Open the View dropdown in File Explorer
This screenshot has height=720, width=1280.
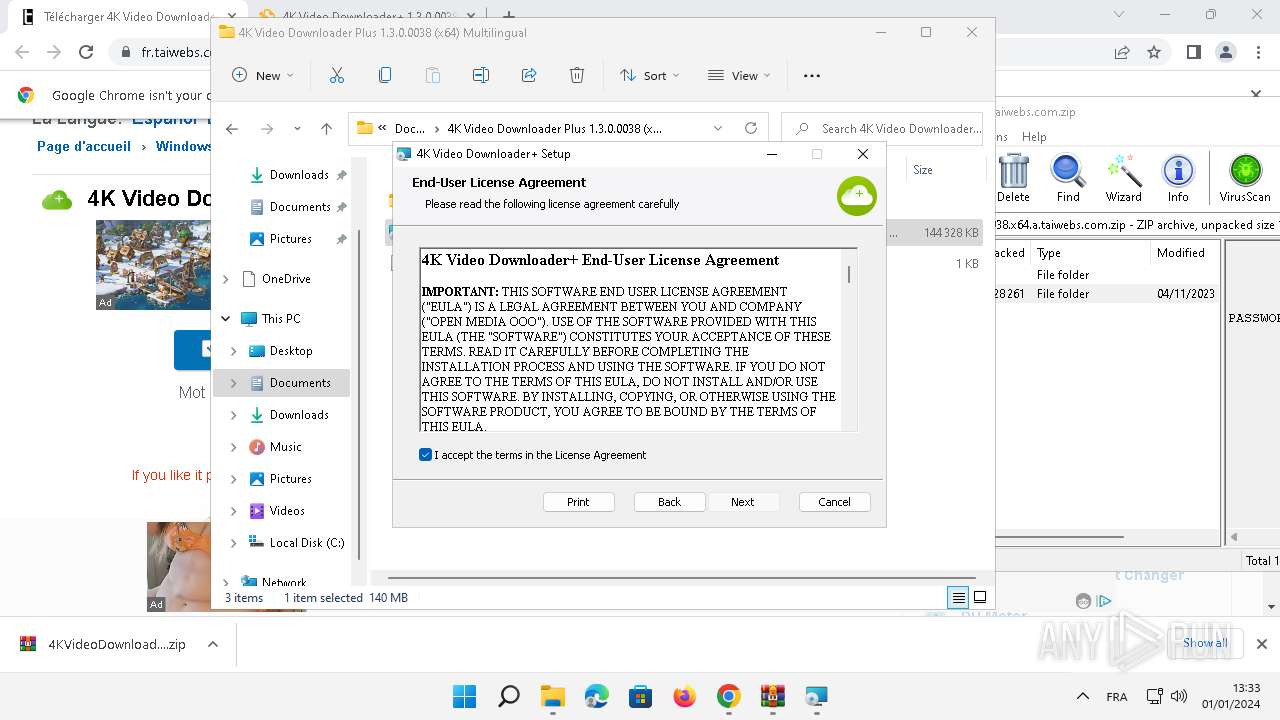tap(739, 75)
